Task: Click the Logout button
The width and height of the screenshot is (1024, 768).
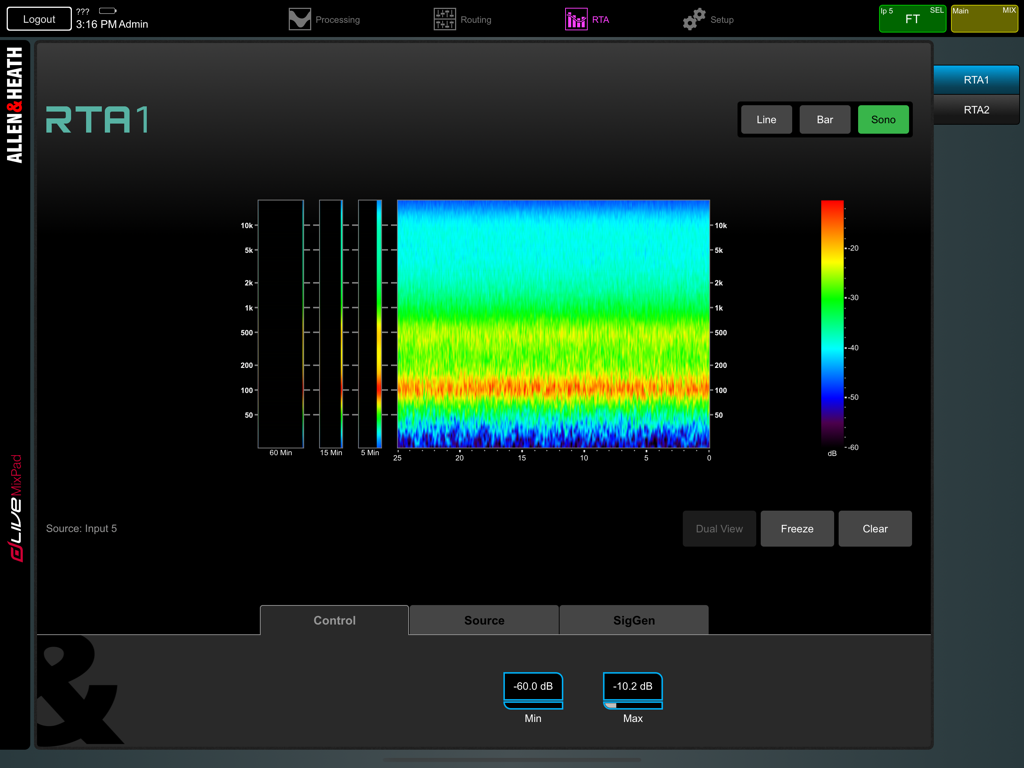Action: click(x=38, y=18)
